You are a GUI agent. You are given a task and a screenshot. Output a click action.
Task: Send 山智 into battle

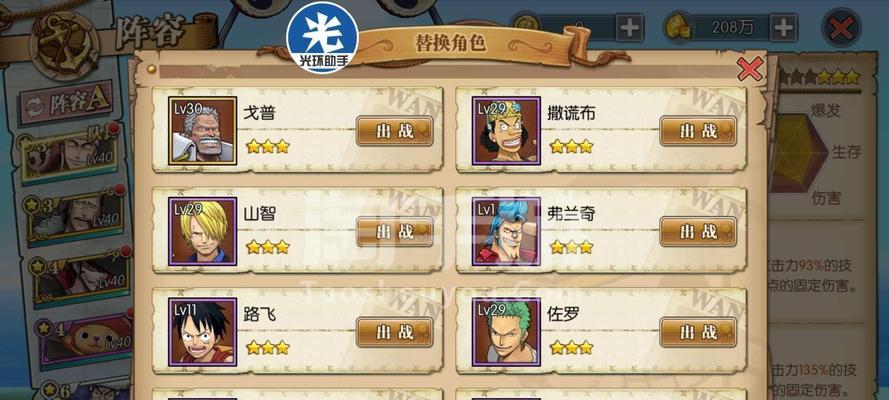point(395,231)
